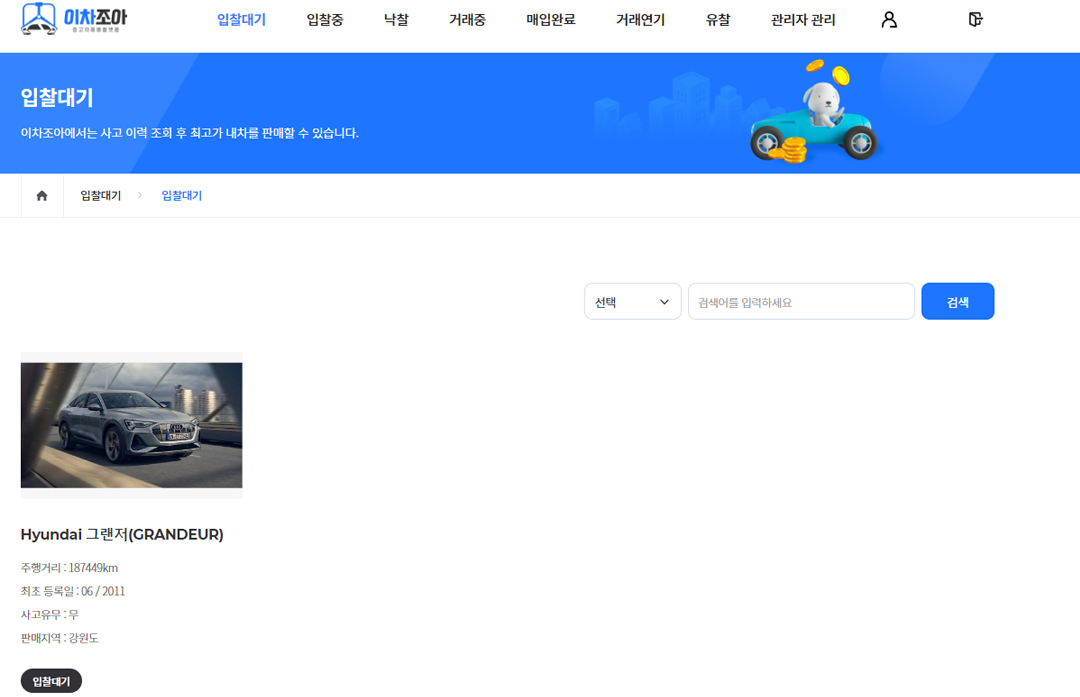
Task: Click the 최초 등록일 : 06 / 2011 text
Action: coord(73,592)
